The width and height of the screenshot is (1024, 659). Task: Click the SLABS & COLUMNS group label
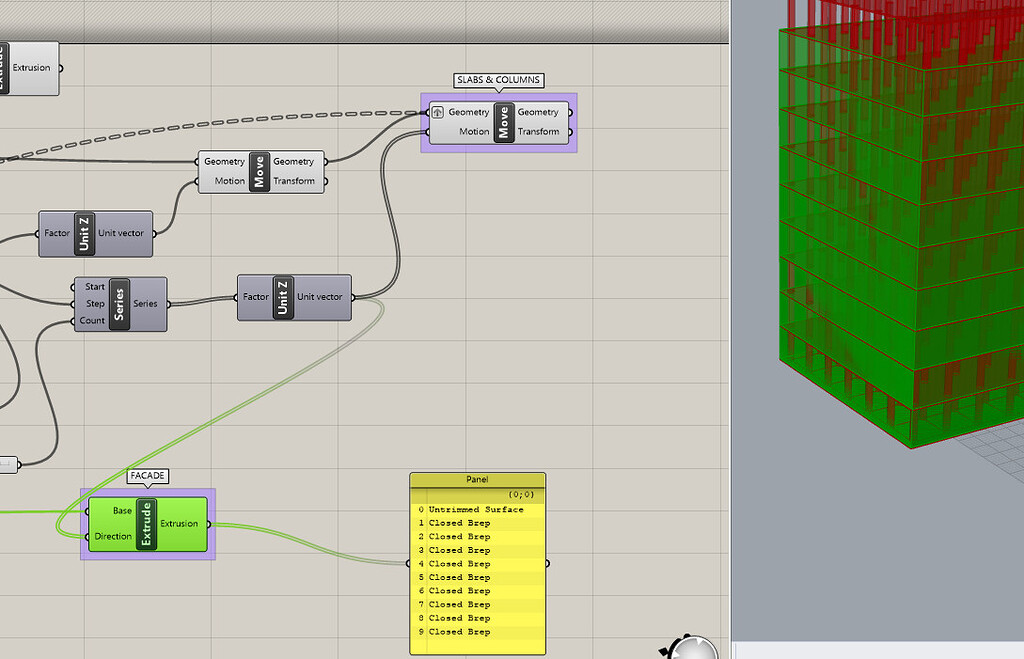pos(498,80)
